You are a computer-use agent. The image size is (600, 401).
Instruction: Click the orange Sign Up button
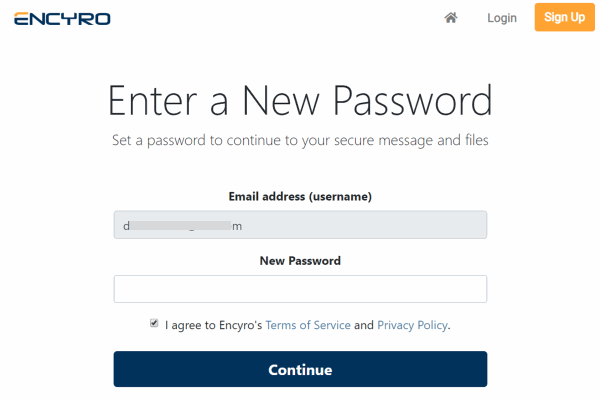click(x=564, y=17)
